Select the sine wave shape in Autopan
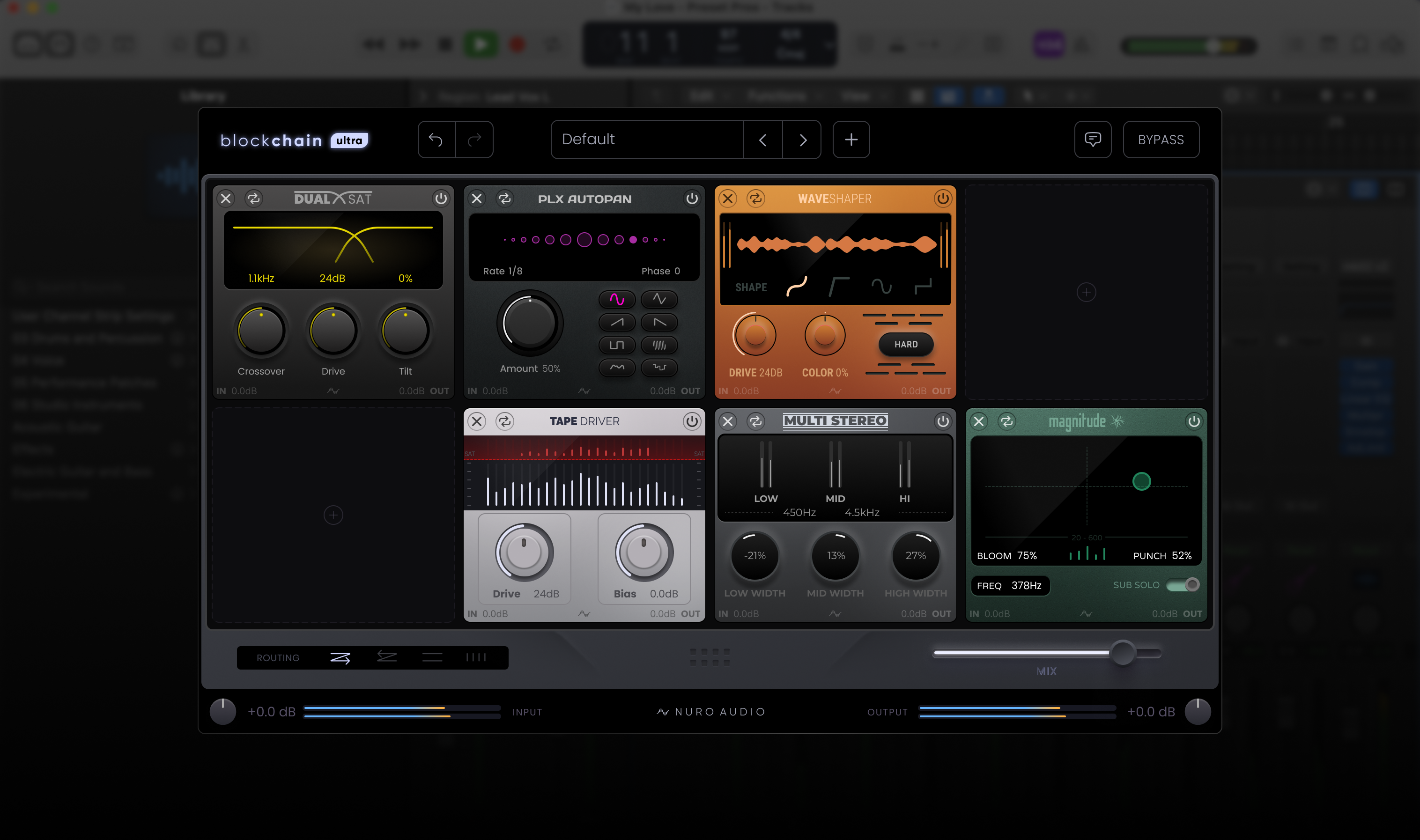Image resolution: width=1420 pixels, height=840 pixels. click(x=617, y=299)
